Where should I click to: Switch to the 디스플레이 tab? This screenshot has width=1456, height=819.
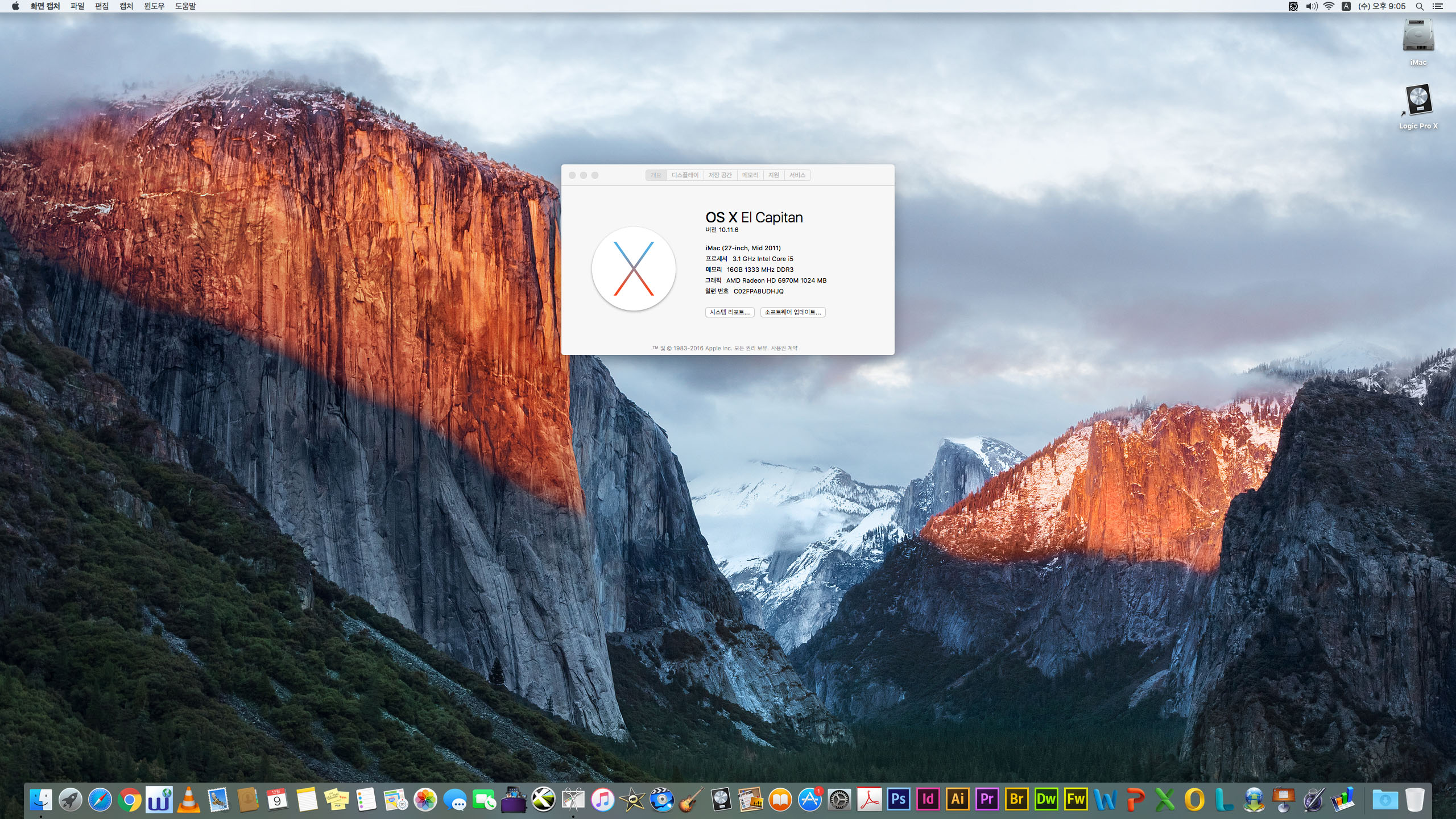(685, 175)
